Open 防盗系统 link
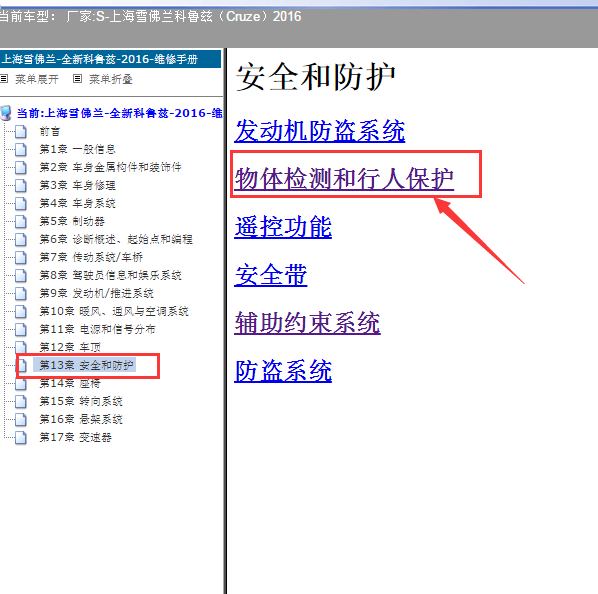598x594 pixels. (x=283, y=371)
